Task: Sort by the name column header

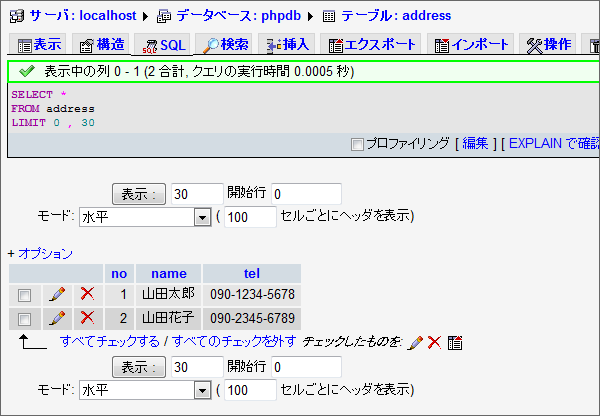Action: (168, 274)
